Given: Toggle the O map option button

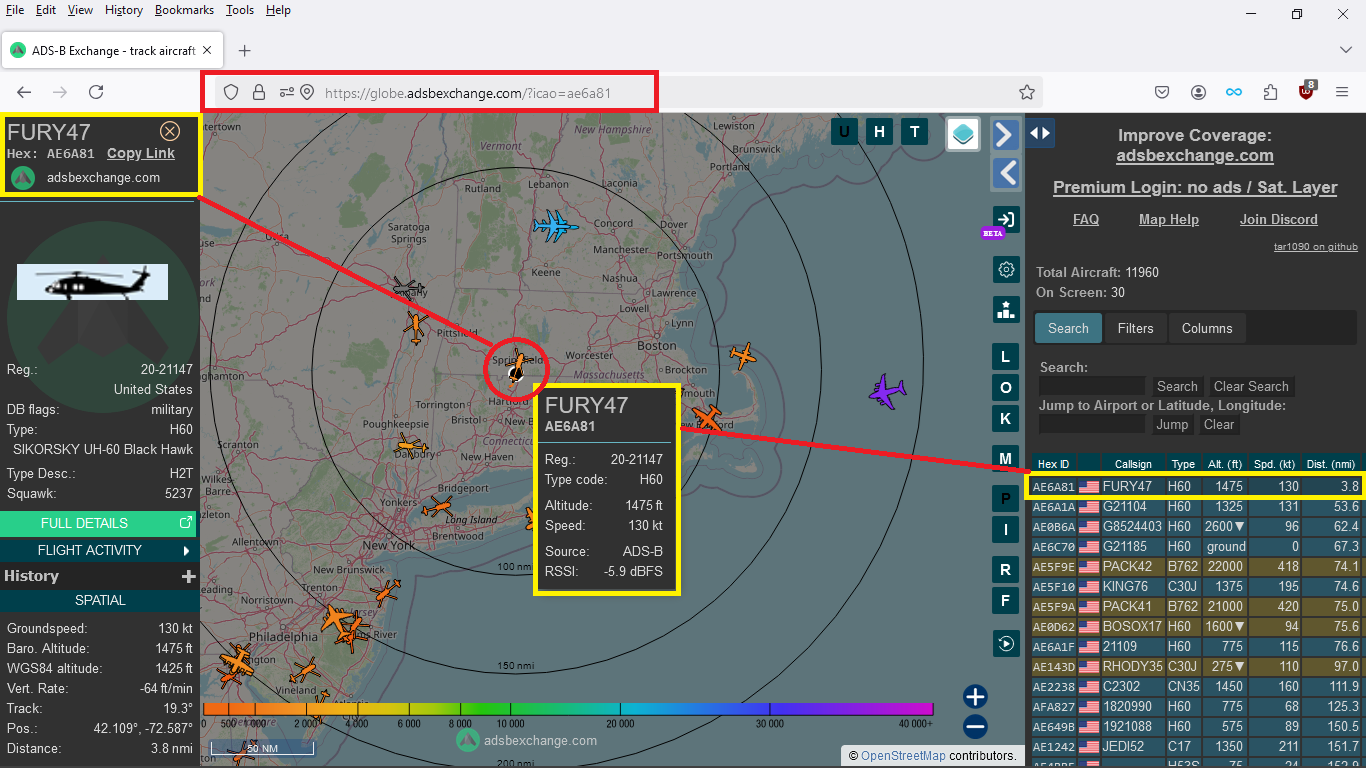Looking at the screenshot, I should [x=1005, y=388].
